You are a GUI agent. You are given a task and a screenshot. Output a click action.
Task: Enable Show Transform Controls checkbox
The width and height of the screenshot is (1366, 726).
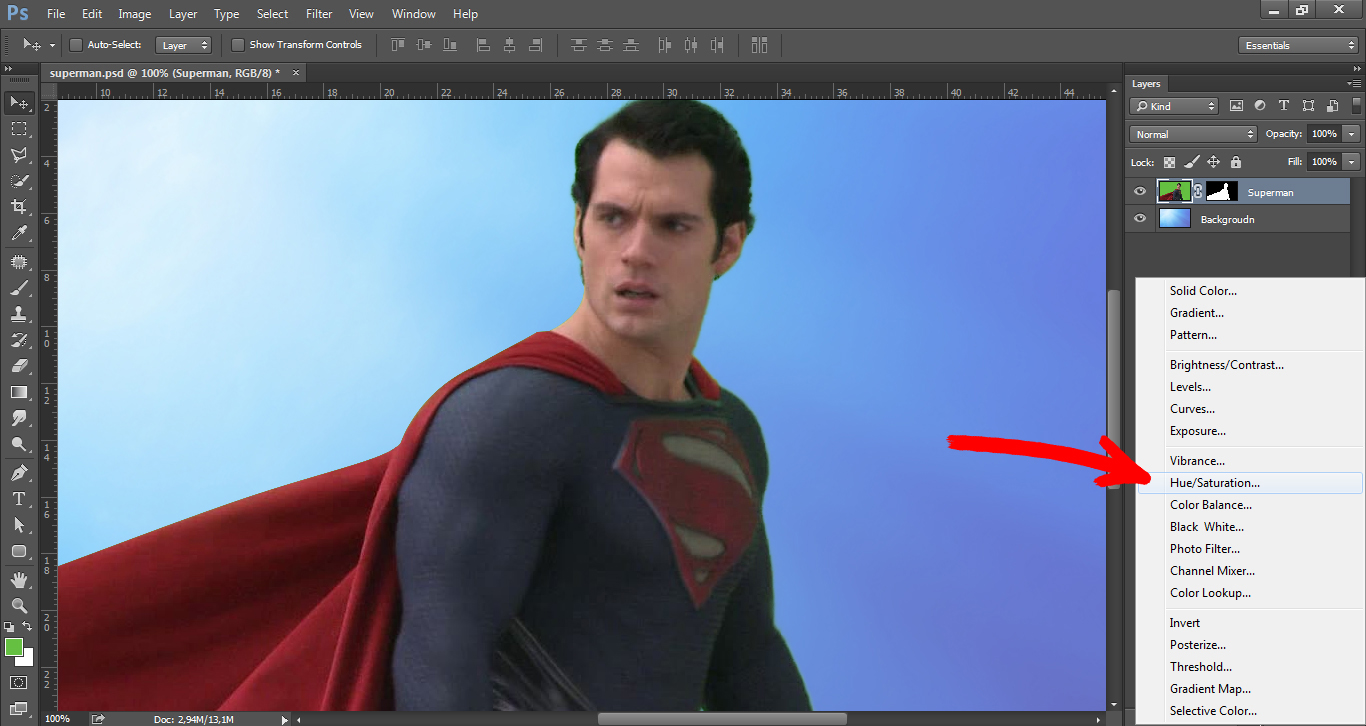click(238, 45)
